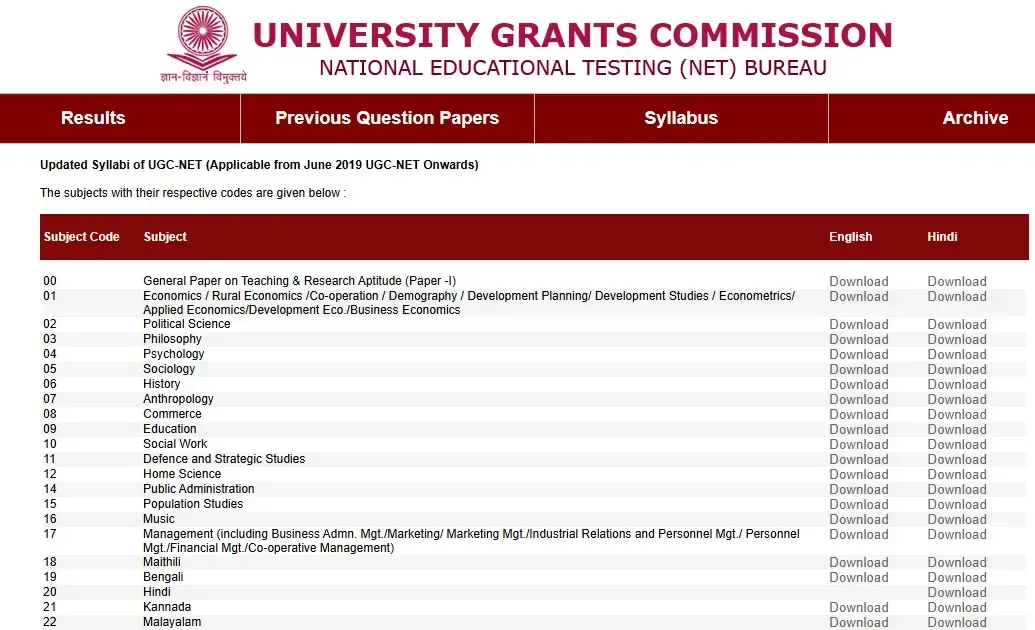Download English Music syllabus
This screenshot has height=630, width=1035.
(859, 520)
